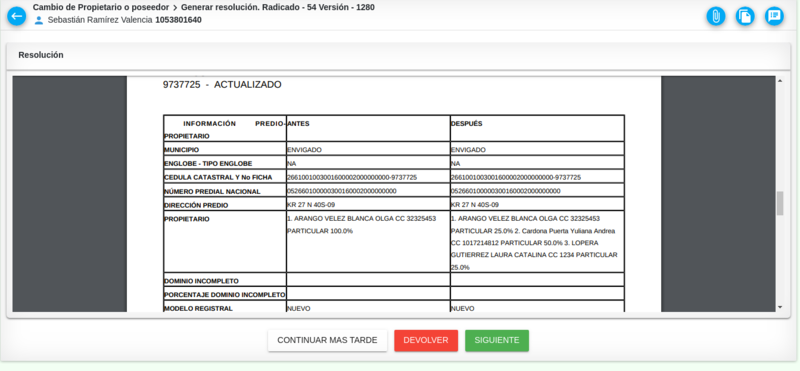Click 'NÚMERO PREDIAL NACIONAL' row label
The image size is (800, 371).
tap(212, 191)
